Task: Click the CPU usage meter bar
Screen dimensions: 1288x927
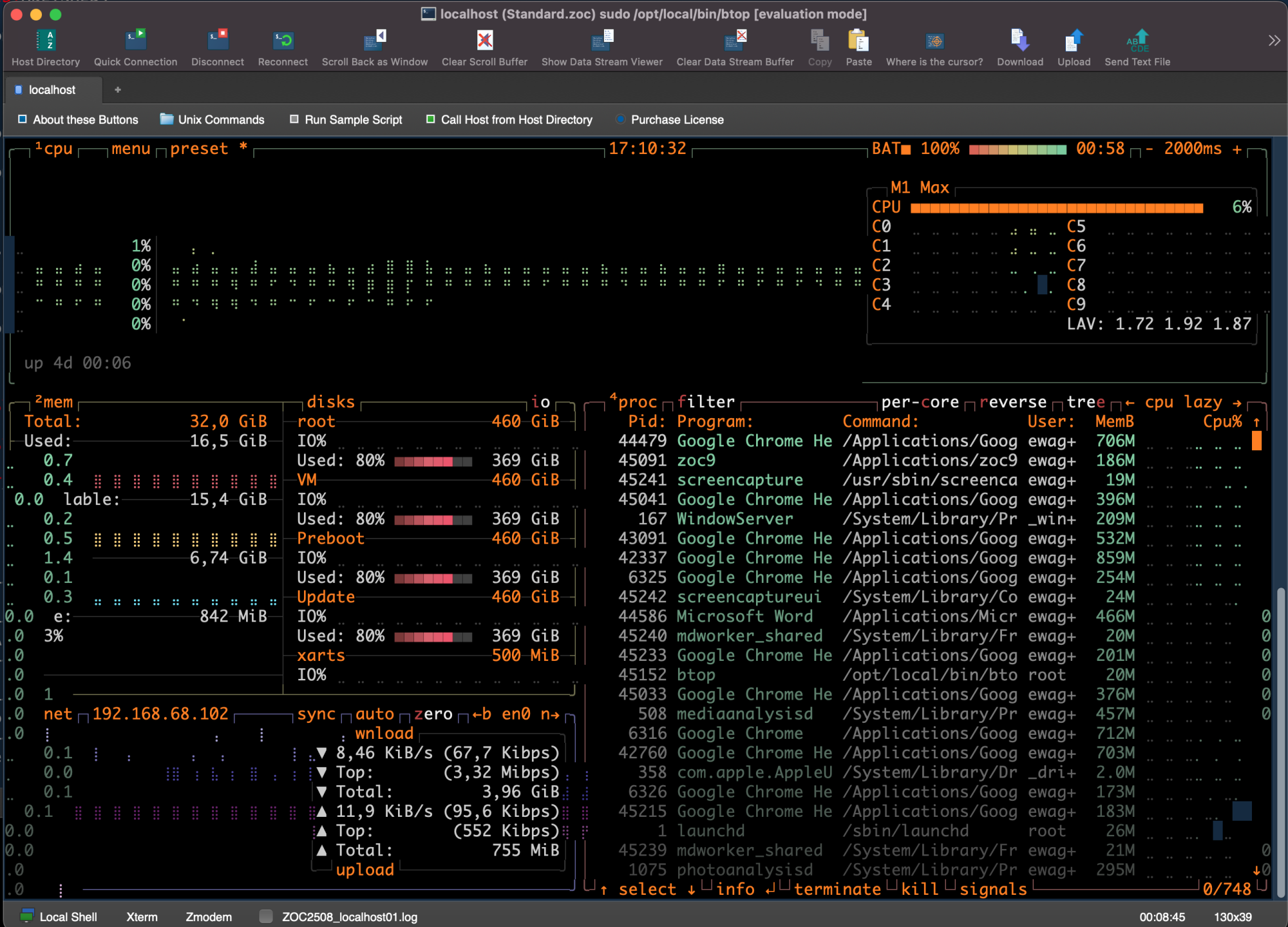Action: (x=1057, y=207)
